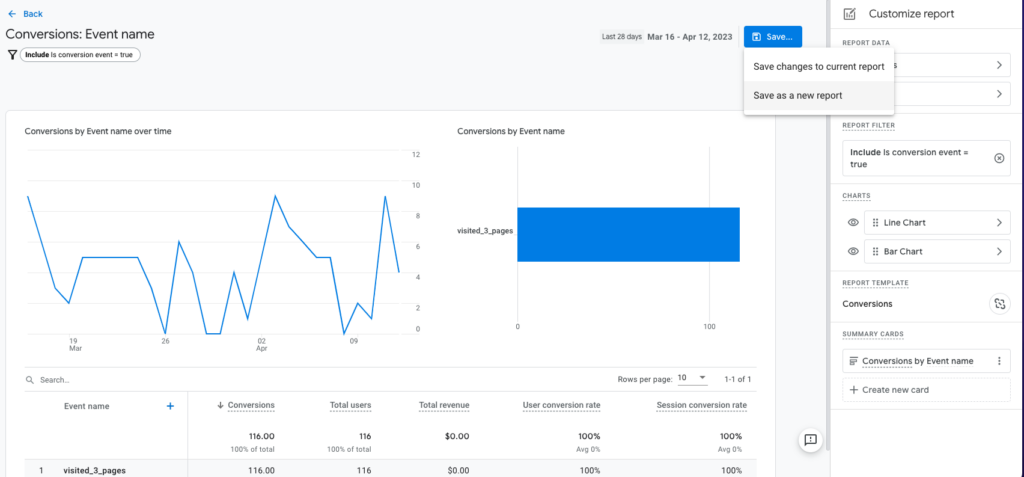Expand first Report Data row chevron
Image resolution: width=1024 pixels, height=477 pixels.
coord(999,65)
